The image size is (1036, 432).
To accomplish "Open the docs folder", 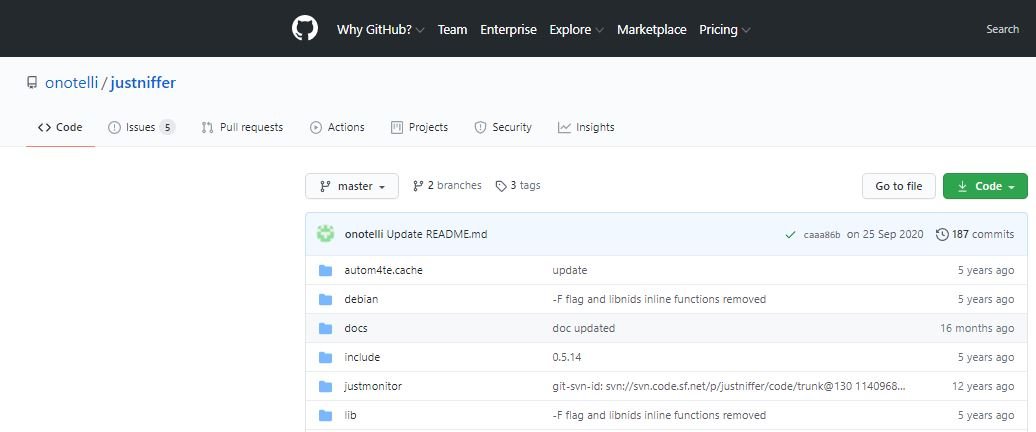I will (356, 328).
